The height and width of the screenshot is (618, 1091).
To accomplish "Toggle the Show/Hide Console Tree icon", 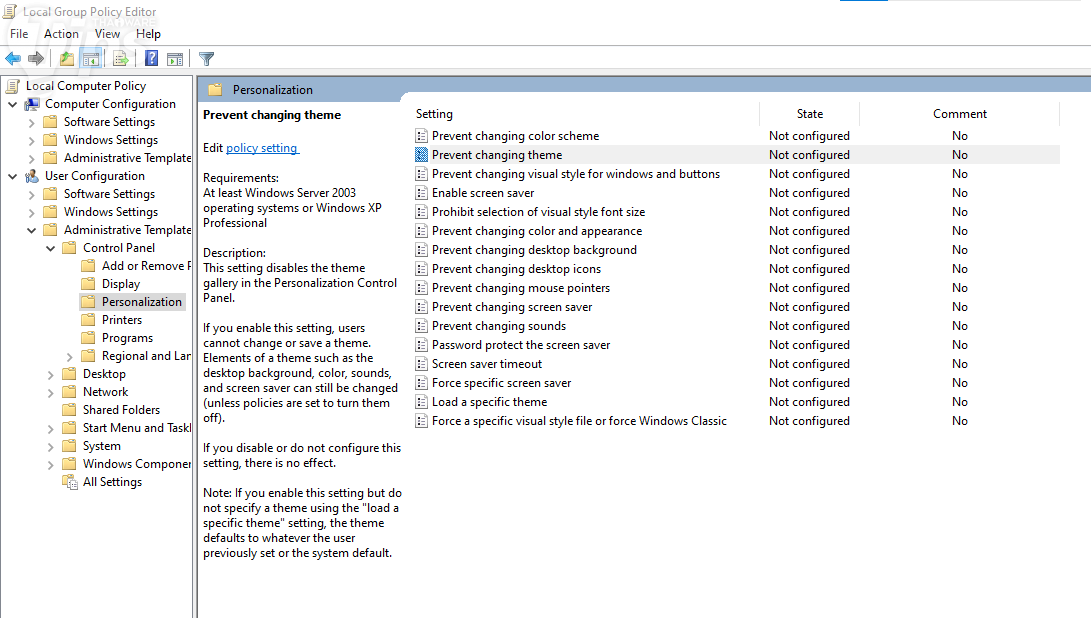I will point(91,59).
